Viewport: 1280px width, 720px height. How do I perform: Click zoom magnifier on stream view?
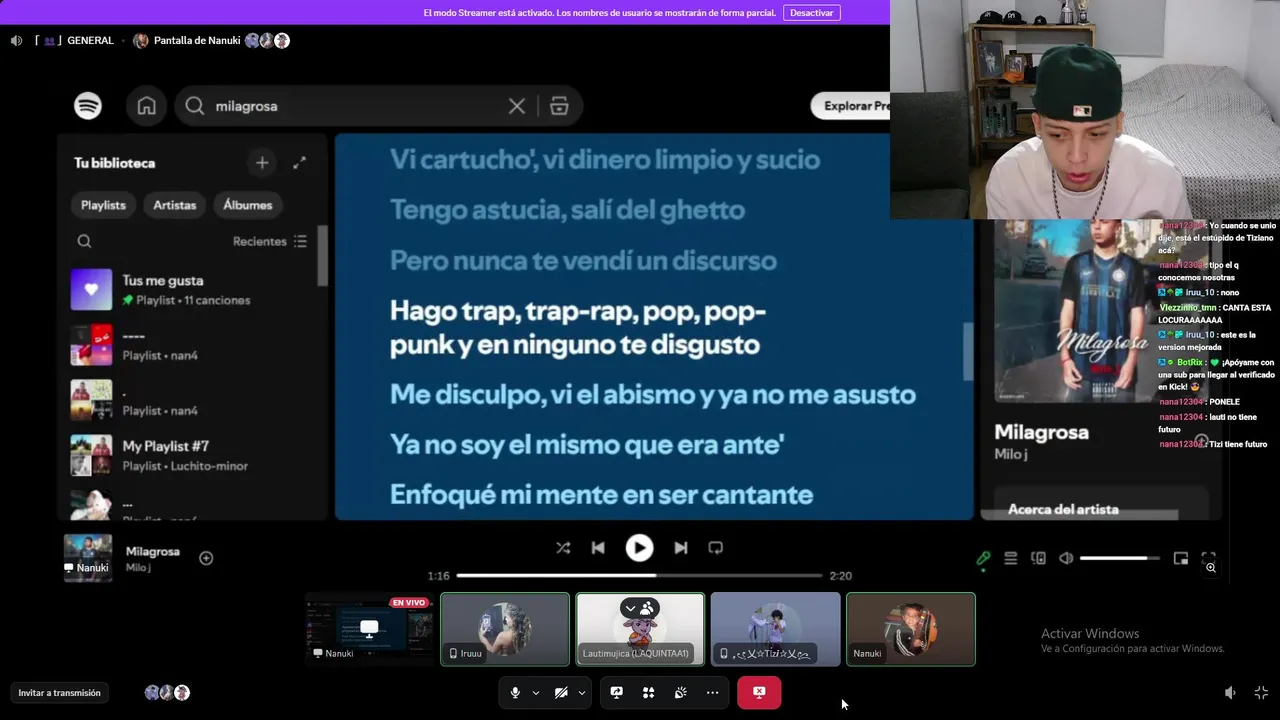[1210, 568]
